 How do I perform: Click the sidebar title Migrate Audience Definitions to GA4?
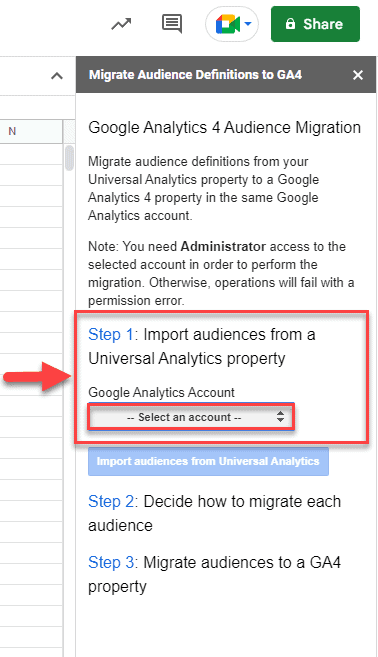pos(195,75)
